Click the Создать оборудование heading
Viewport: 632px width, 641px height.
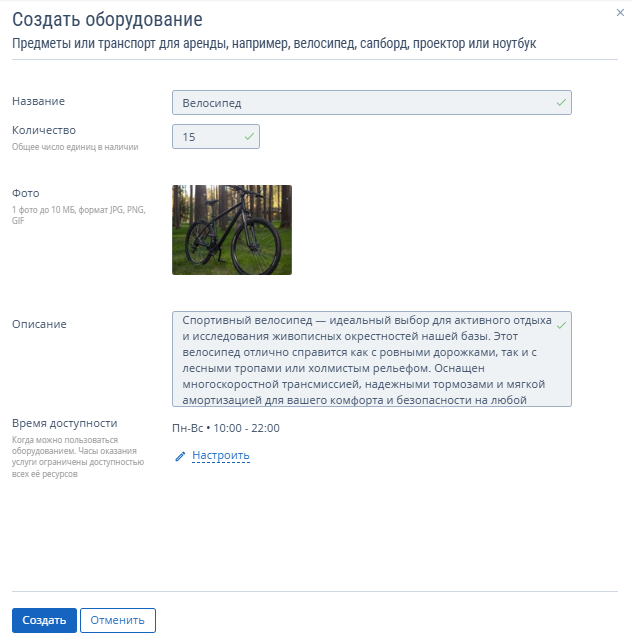click(x=108, y=19)
